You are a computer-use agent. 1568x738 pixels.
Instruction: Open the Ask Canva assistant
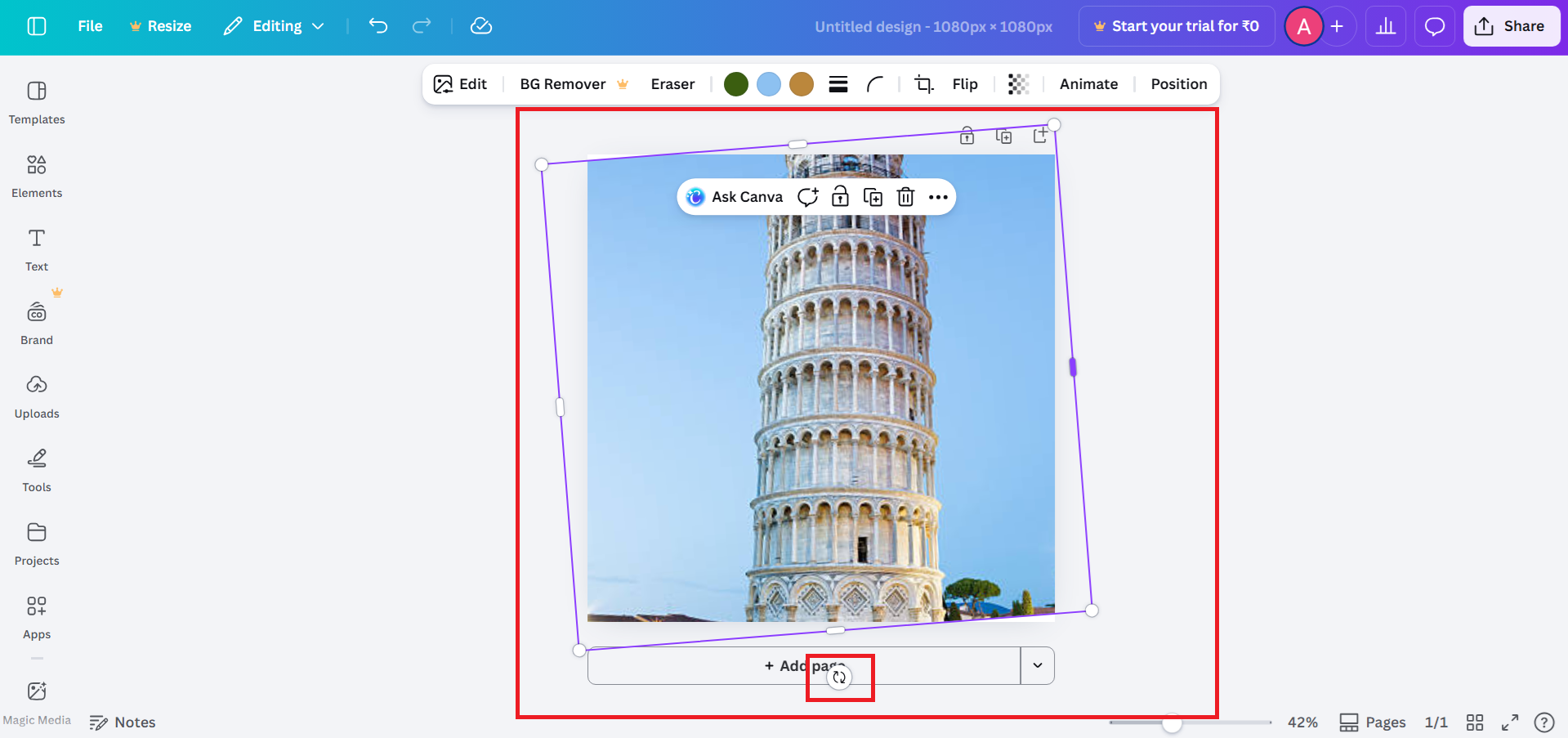pyautogui.click(x=734, y=196)
